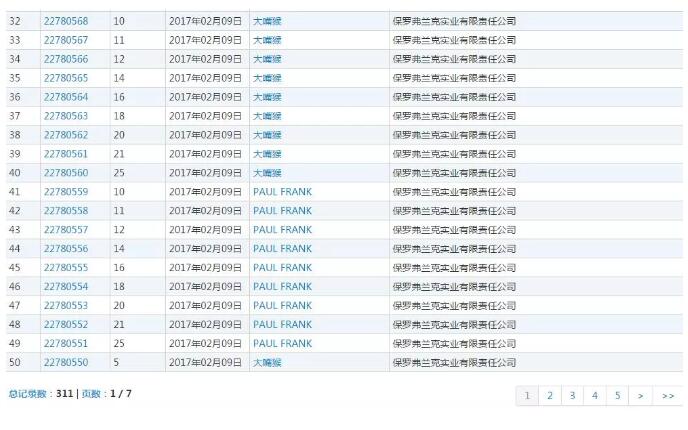This screenshot has height=430, width=688.
Task: Select class number 20 in row 47
Action: (119, 305)
